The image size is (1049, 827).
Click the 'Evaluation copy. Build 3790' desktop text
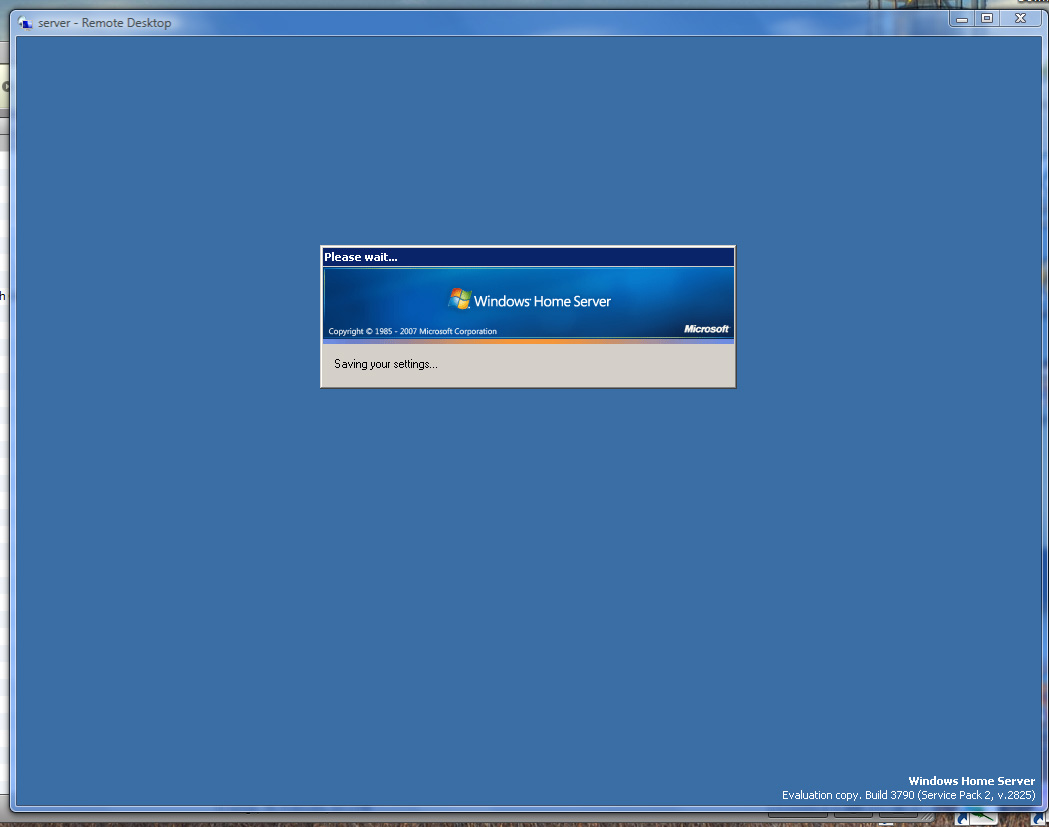click(x=908, y=795)
